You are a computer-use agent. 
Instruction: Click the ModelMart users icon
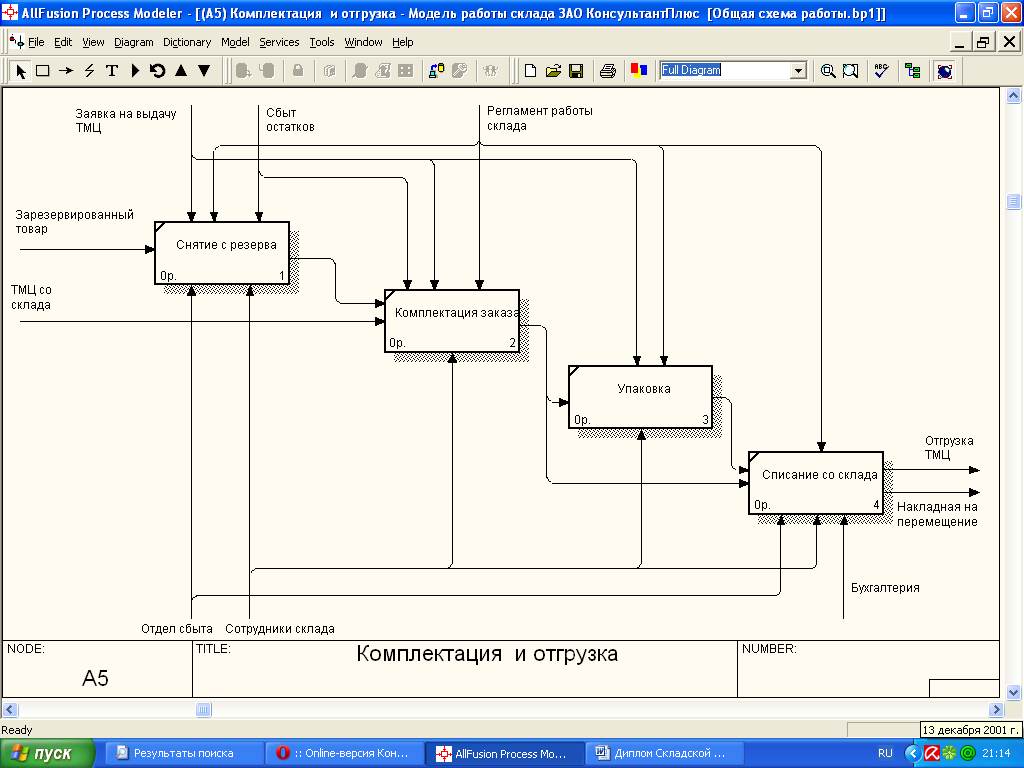coord(491,71)
